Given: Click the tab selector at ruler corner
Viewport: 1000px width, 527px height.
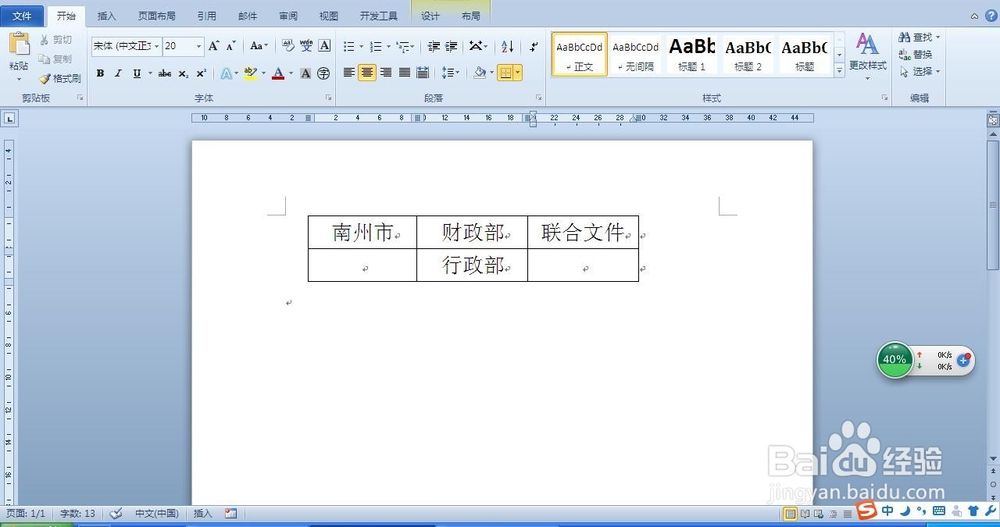Looking at the screenshot, I should tap(10, 118).
